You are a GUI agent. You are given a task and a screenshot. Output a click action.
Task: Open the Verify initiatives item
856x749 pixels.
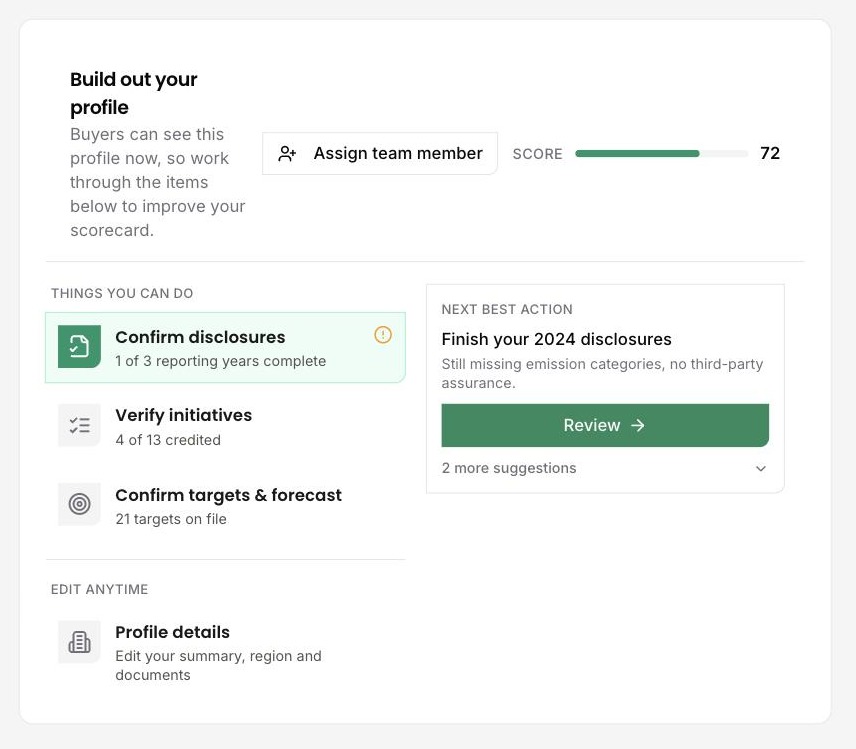click(x=225, y=426)
